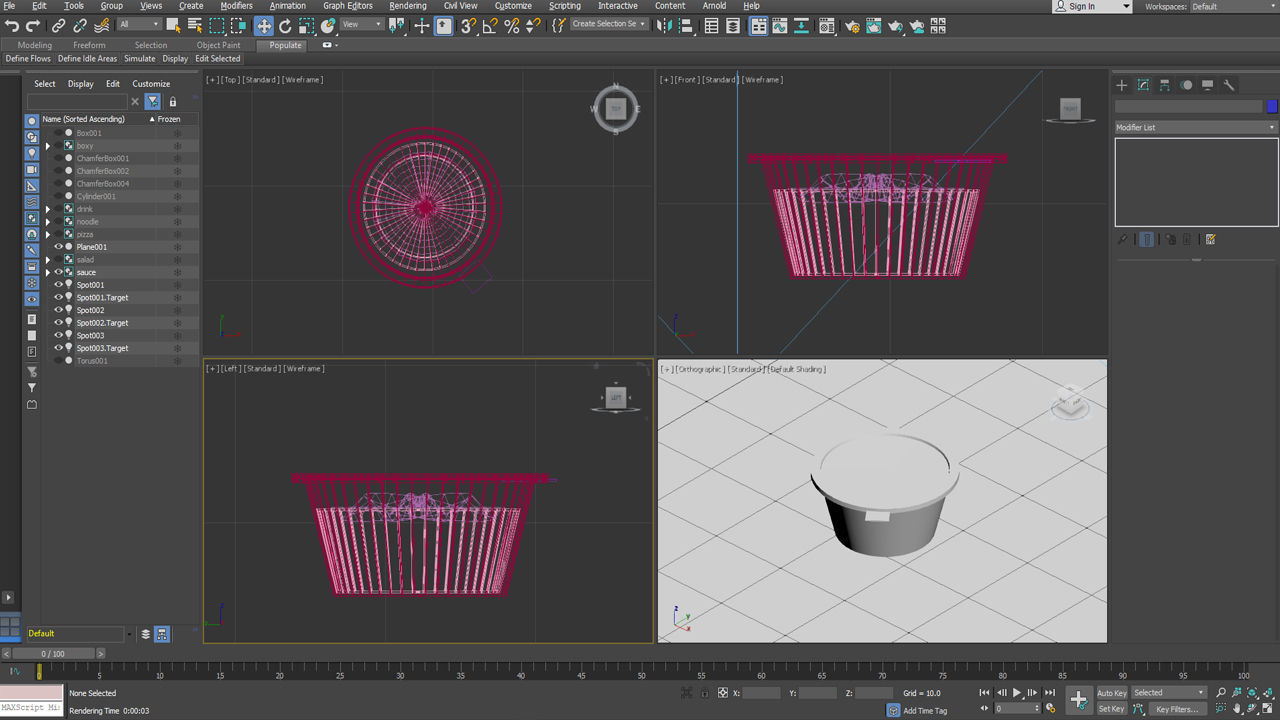
Task: Toggle the Scene Explorer lock icon
Action: [x=172, y=102]
